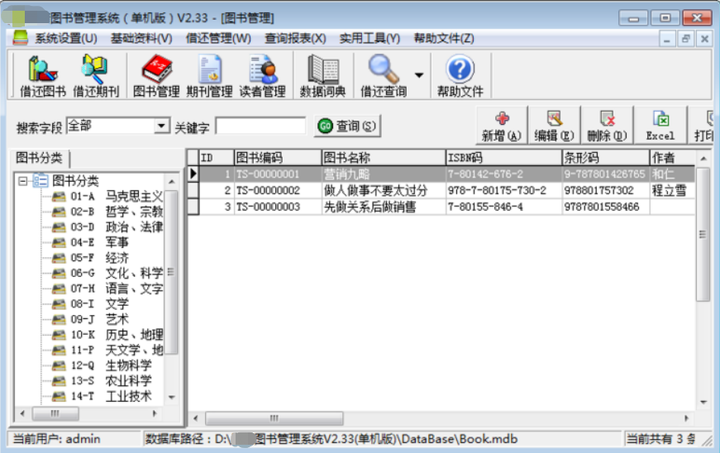Screen dimensions: 720x453
Task: Open the 实用工具(Y) menu
Action: pyautogui.click(x=370, y=39)
